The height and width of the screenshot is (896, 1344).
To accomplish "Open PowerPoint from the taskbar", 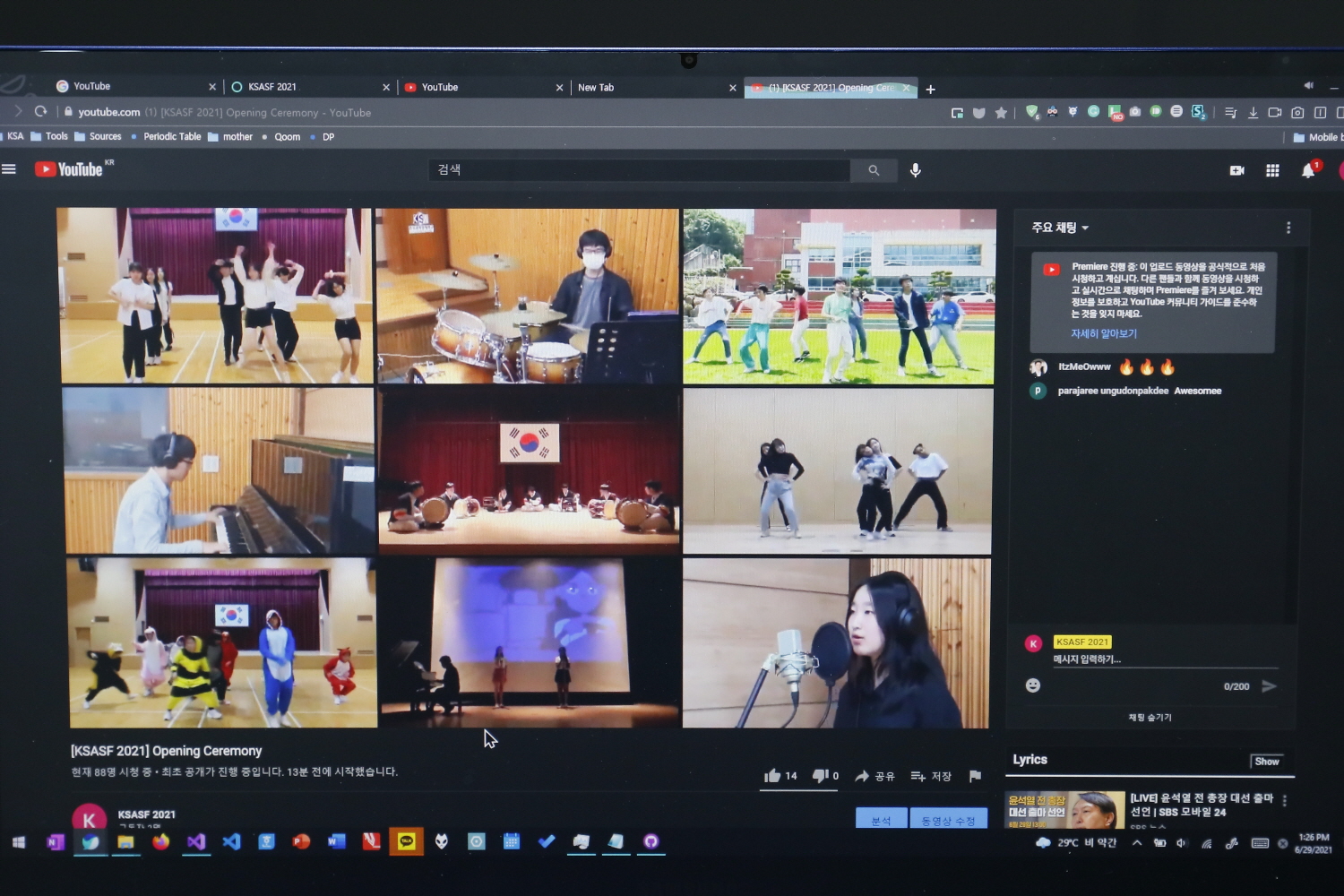I will pos(301,841).
